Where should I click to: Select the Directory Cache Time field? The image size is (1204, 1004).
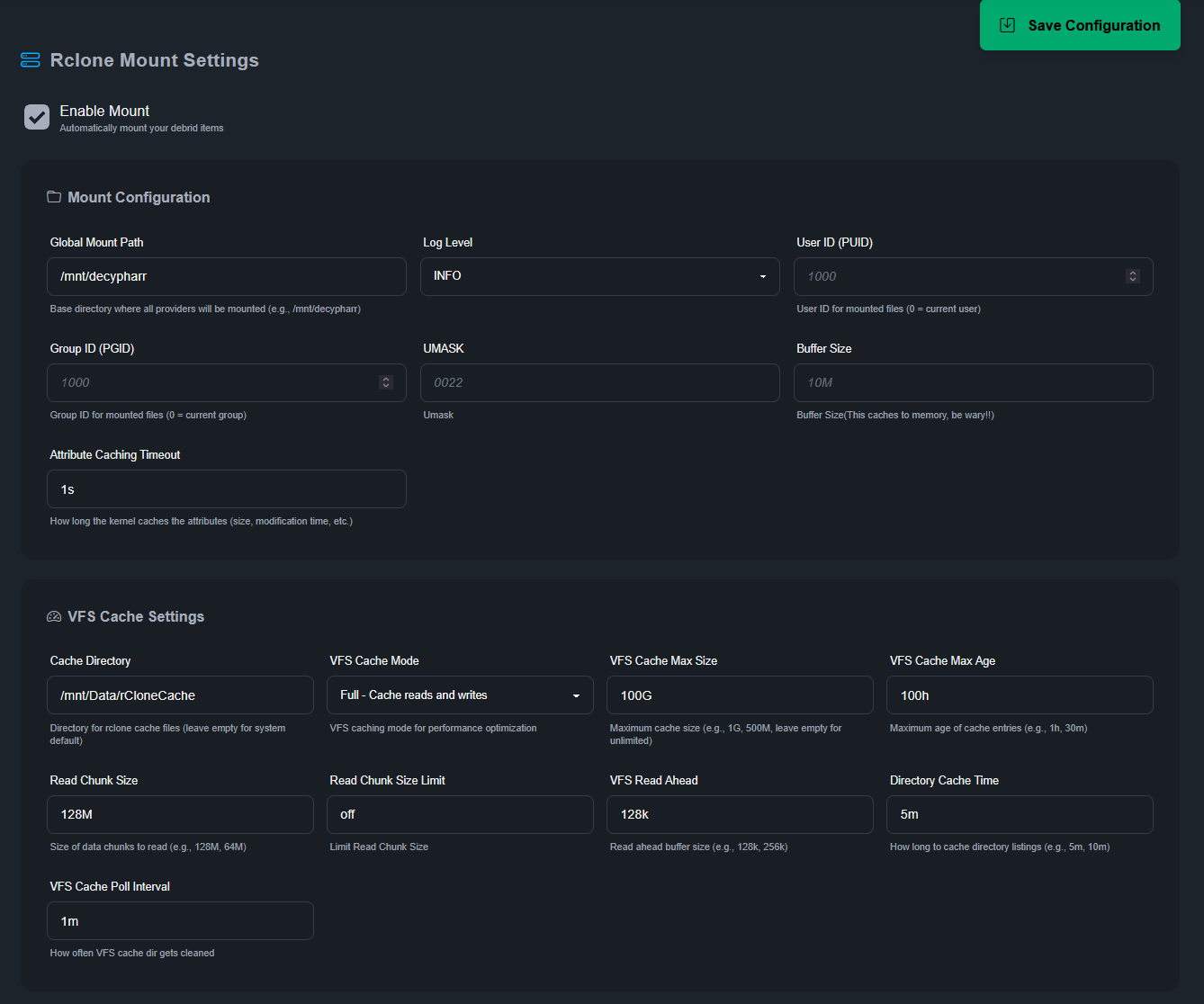point(1020,814)
